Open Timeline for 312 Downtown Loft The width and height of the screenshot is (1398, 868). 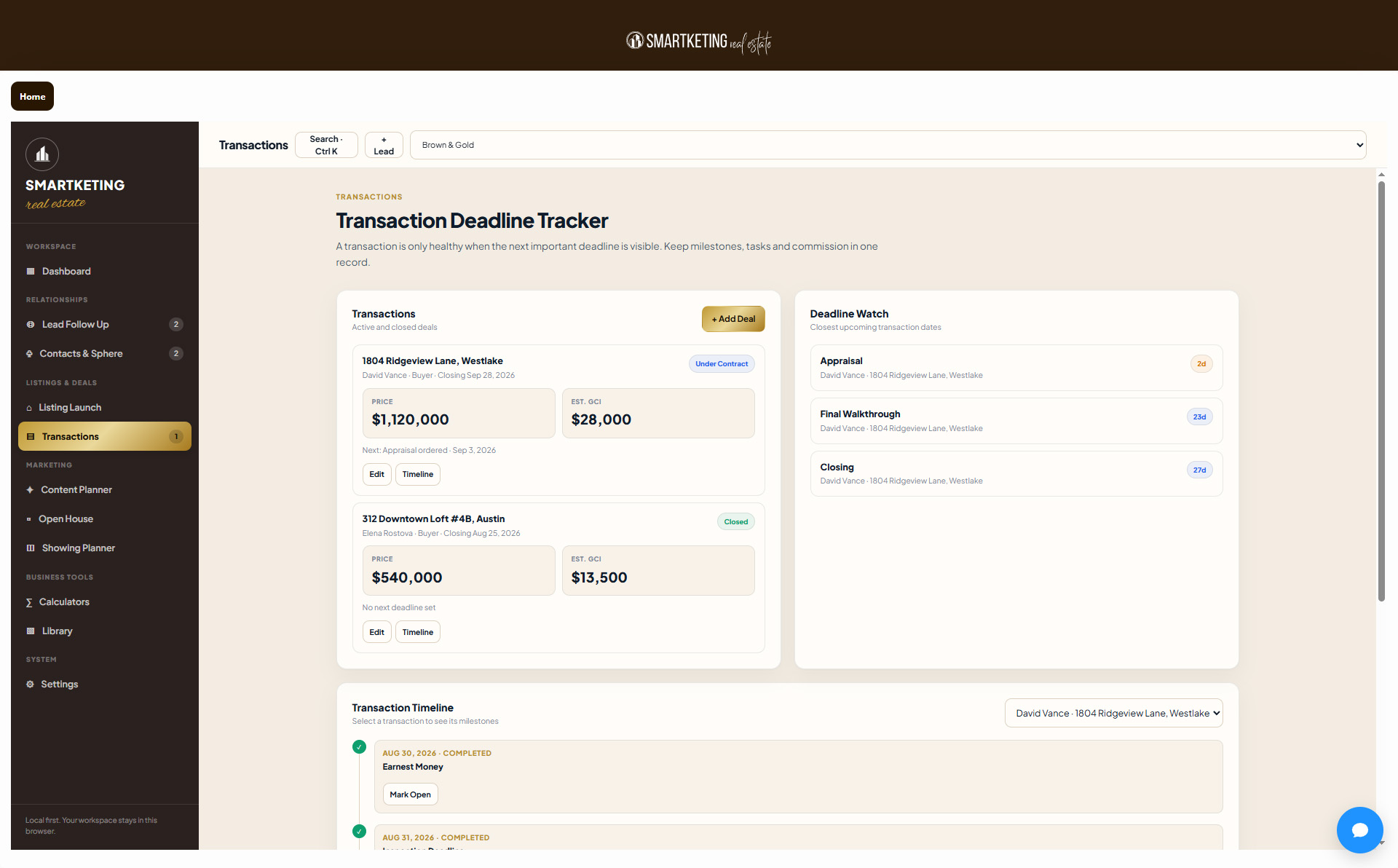417,632
